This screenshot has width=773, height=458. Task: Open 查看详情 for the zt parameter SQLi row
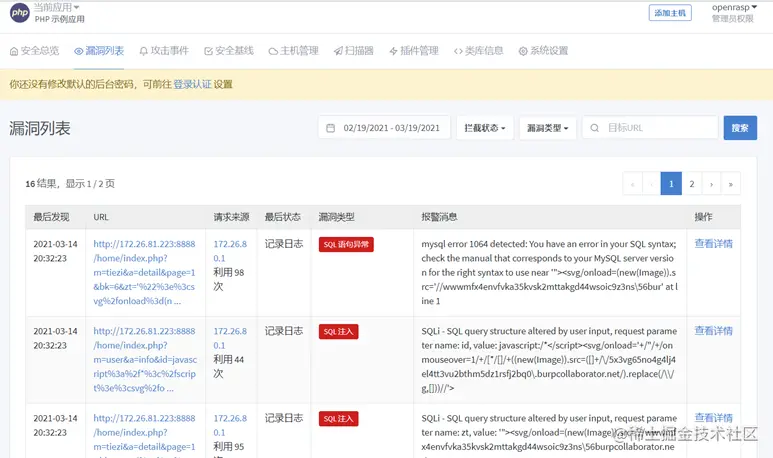(713, 418)
